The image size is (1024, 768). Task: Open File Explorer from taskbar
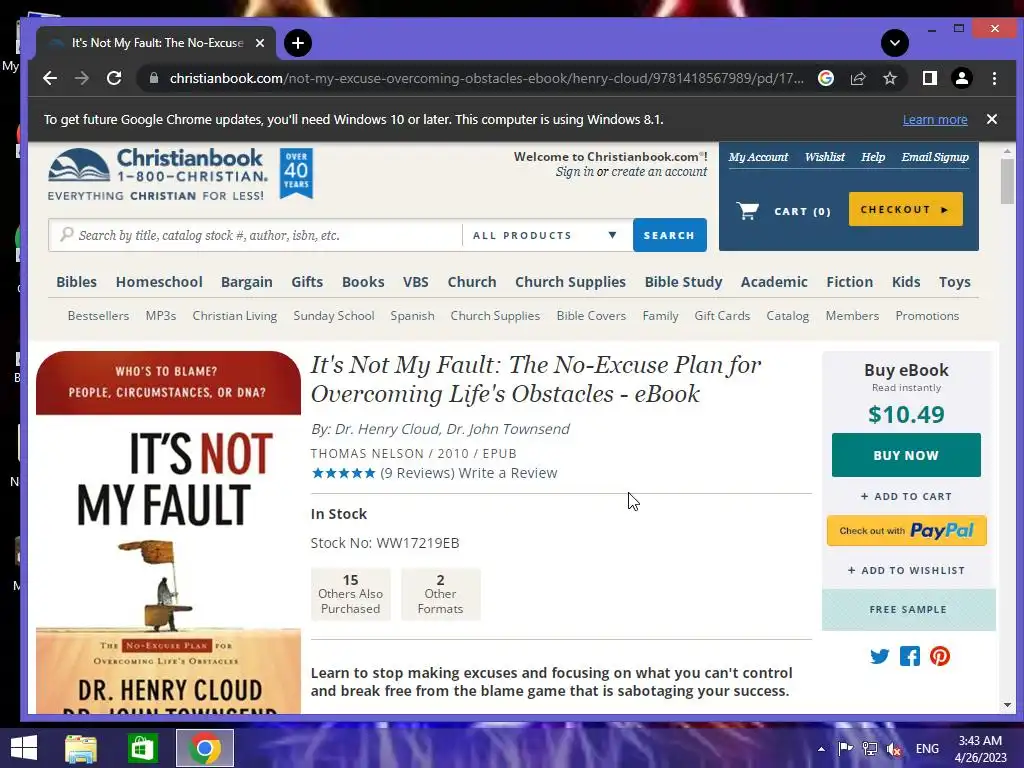(x=81, y=748)
